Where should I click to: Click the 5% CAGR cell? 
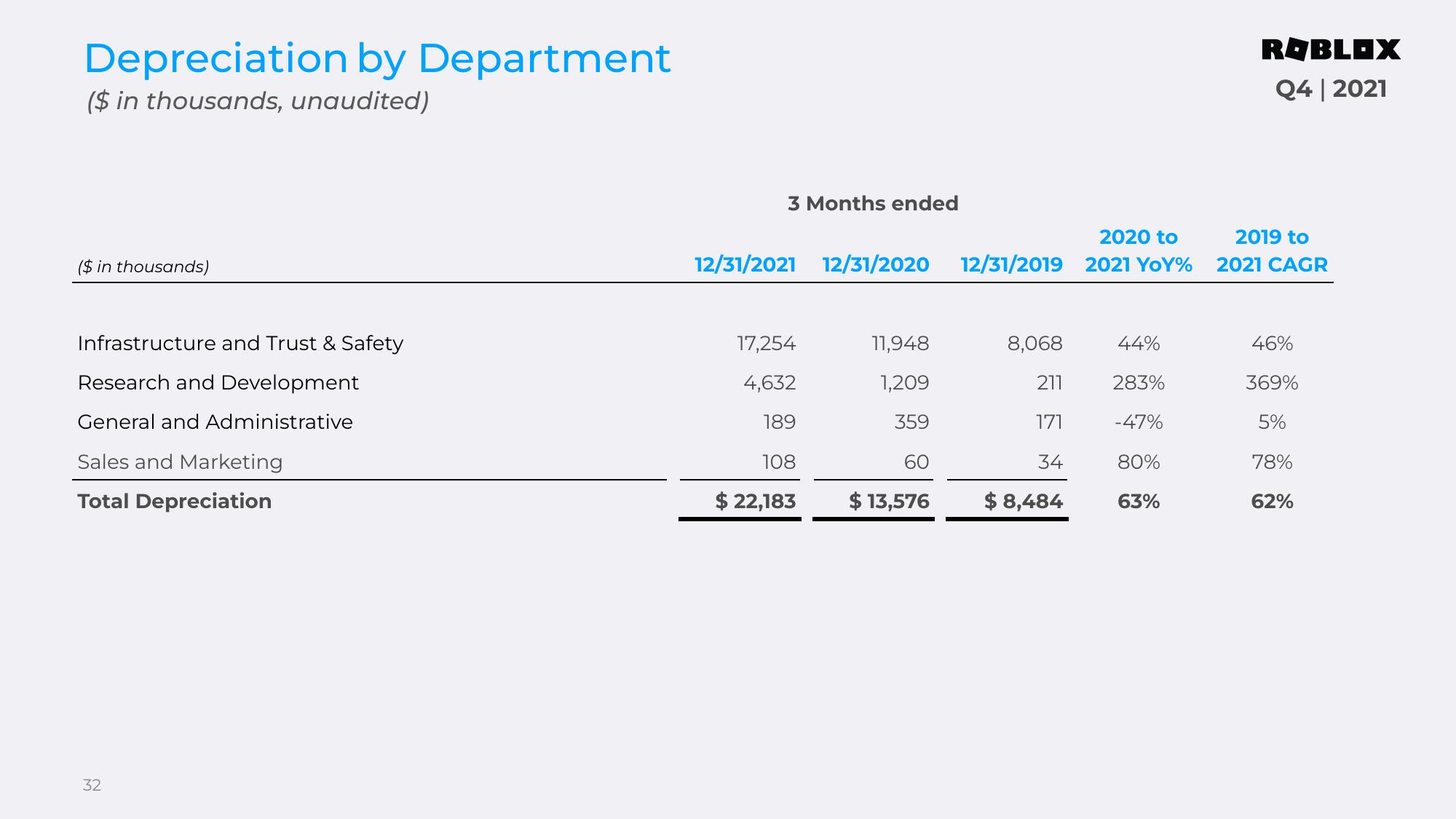1272,422
